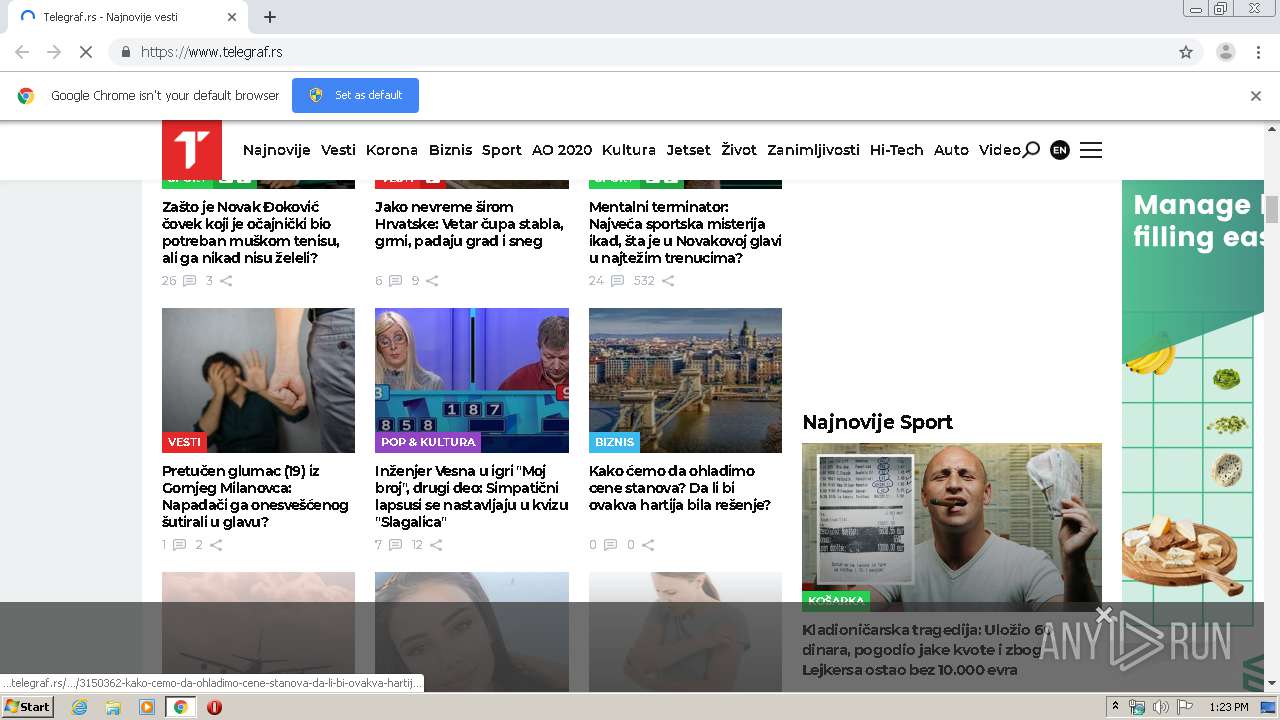
Task: Click share icon under Hrvatska storm article
Action: (x=432, y=281)
